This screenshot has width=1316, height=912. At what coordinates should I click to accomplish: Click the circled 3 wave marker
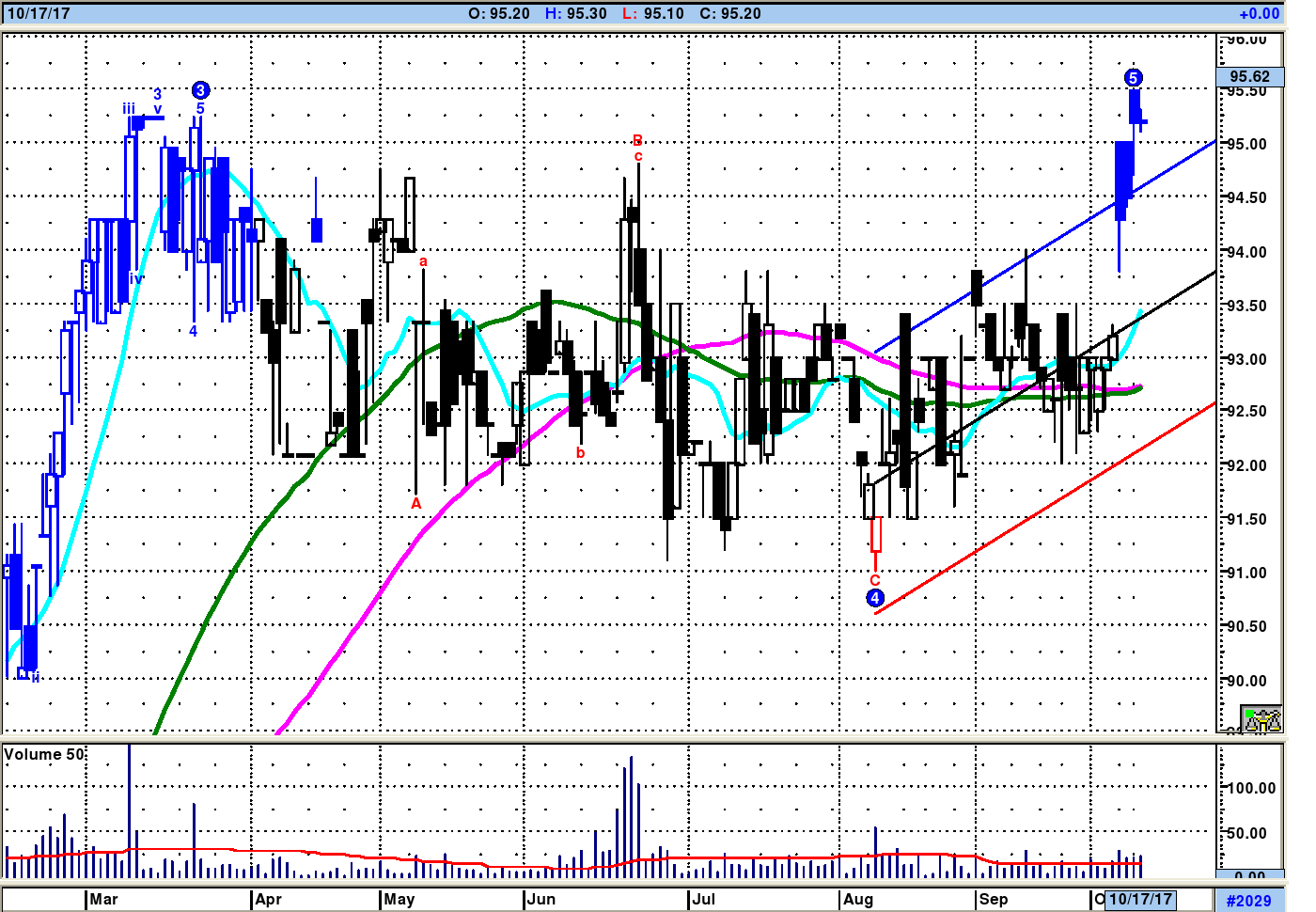[x=200, y=90]
